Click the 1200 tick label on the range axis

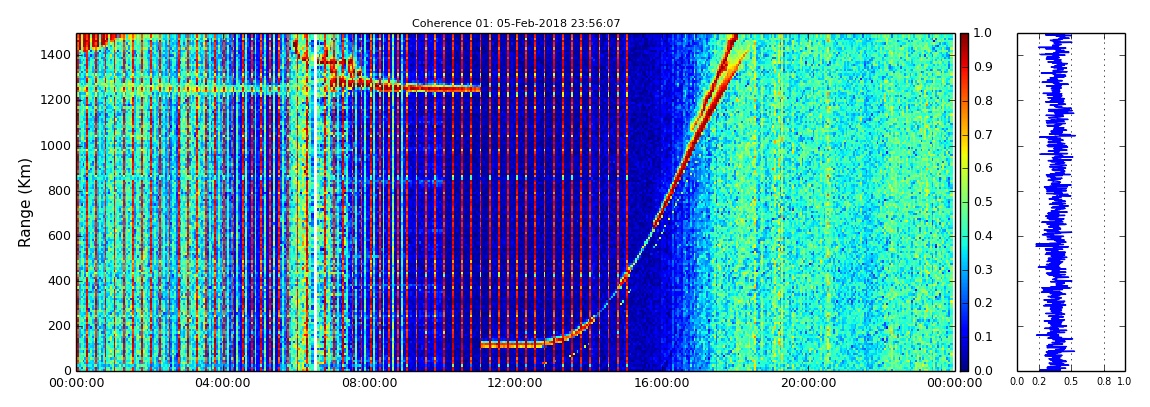[x=56, y=100]
